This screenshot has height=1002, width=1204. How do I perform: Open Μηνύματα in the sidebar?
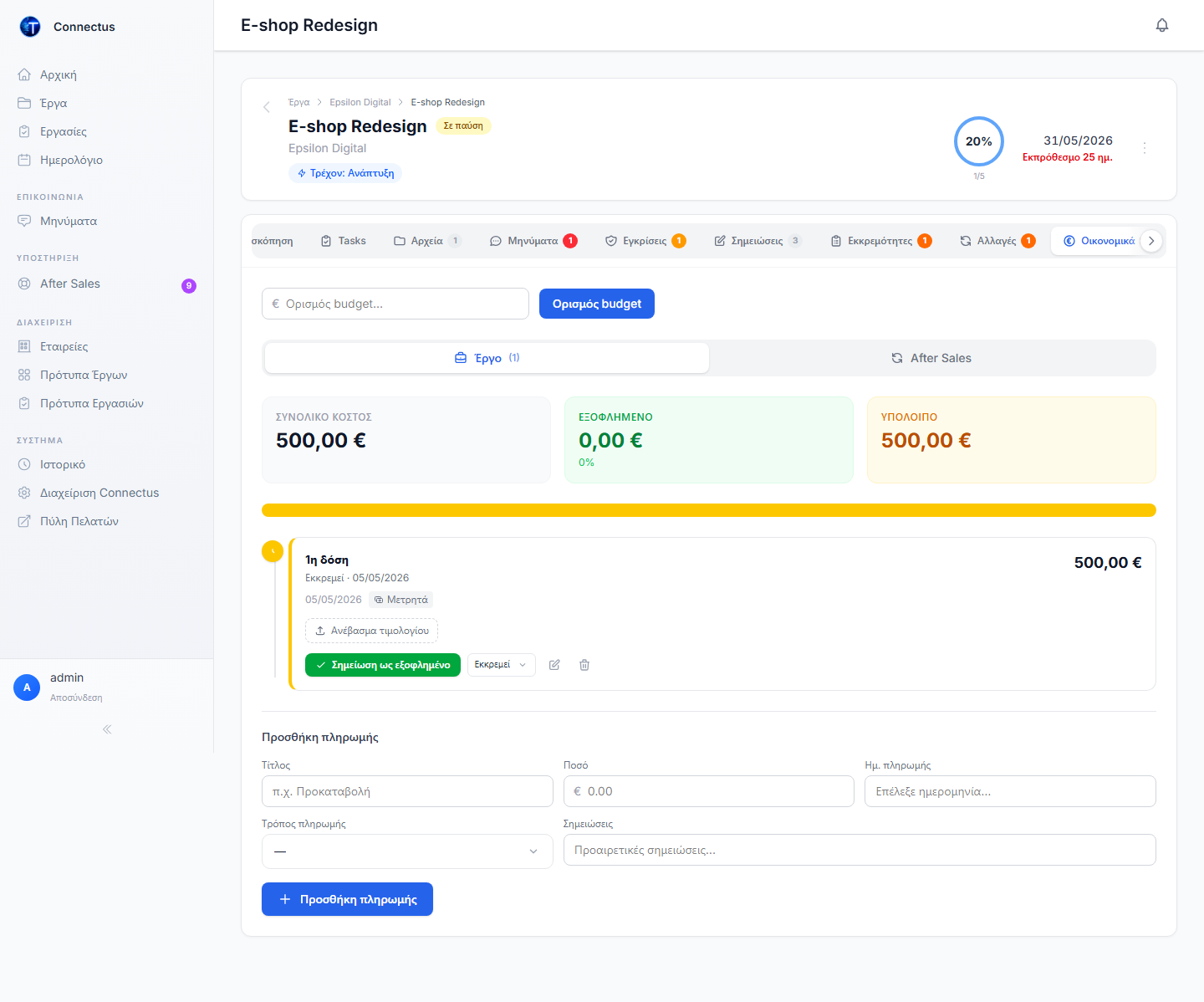tap(107, 221)
